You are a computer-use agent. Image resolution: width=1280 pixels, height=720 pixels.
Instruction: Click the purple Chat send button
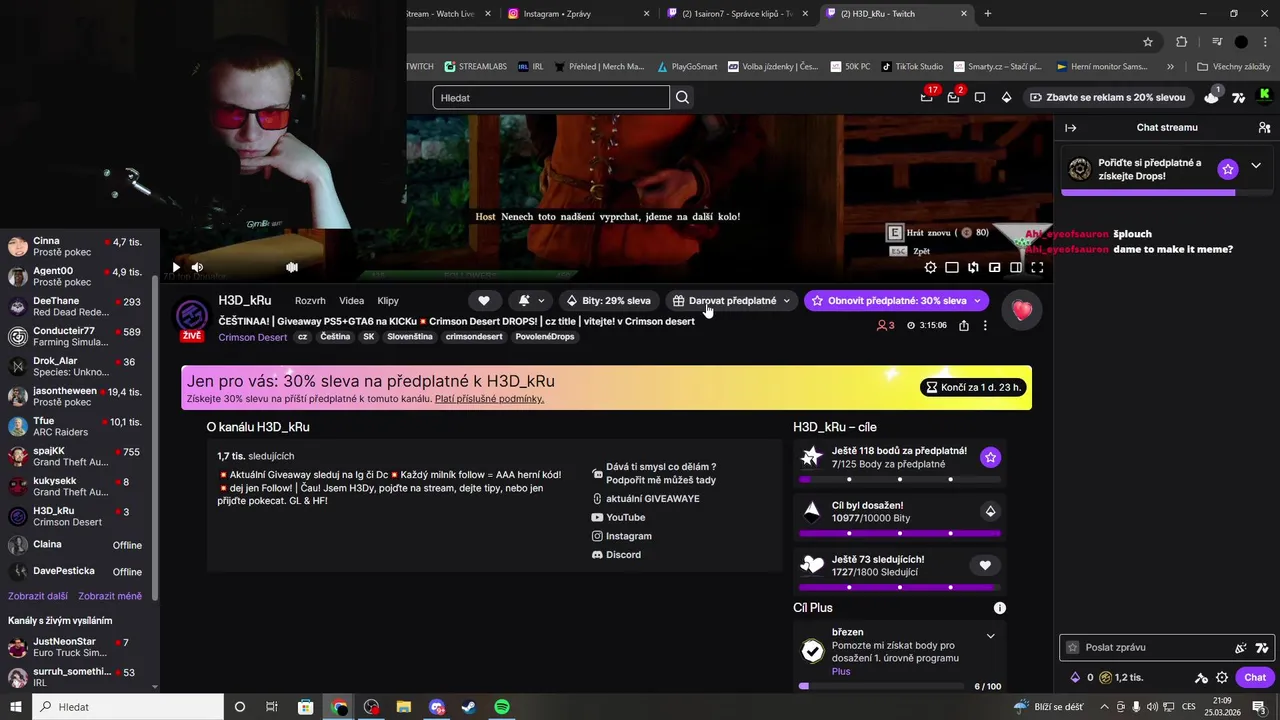(x=1255, y=677)
